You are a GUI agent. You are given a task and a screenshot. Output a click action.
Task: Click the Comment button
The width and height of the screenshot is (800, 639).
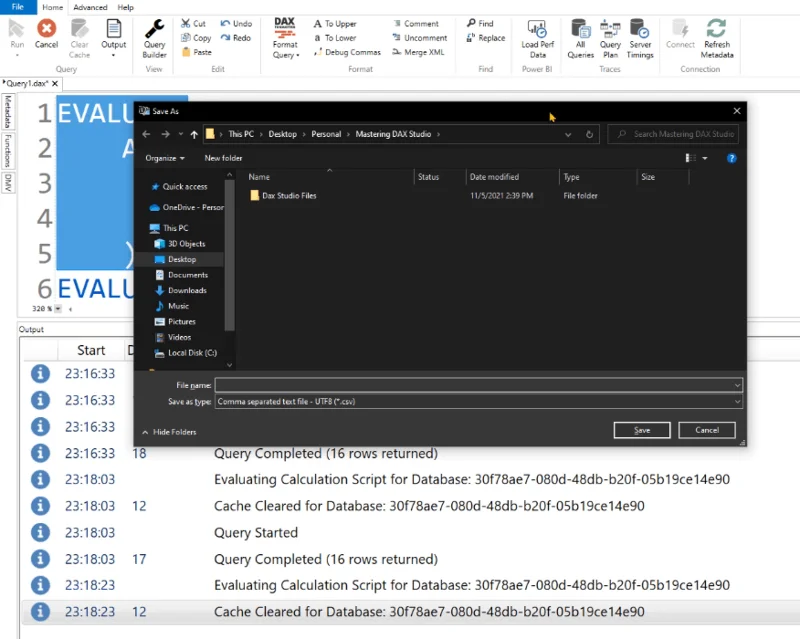416,23
